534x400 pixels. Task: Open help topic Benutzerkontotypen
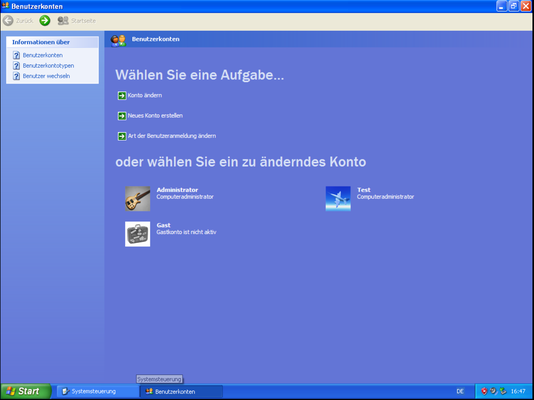(x=48, y=65)
